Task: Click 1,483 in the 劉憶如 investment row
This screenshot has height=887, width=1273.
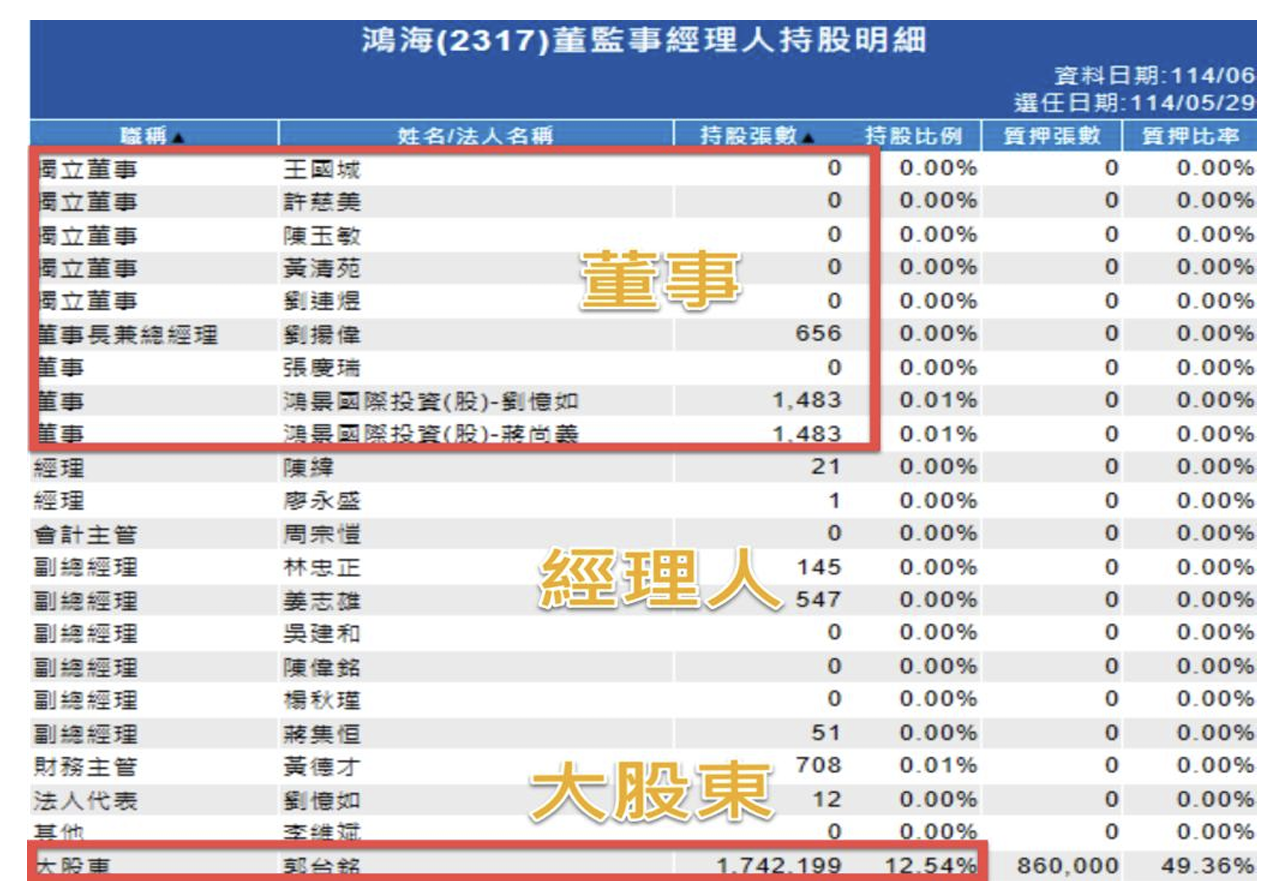Action: click(x=806, y=401)
